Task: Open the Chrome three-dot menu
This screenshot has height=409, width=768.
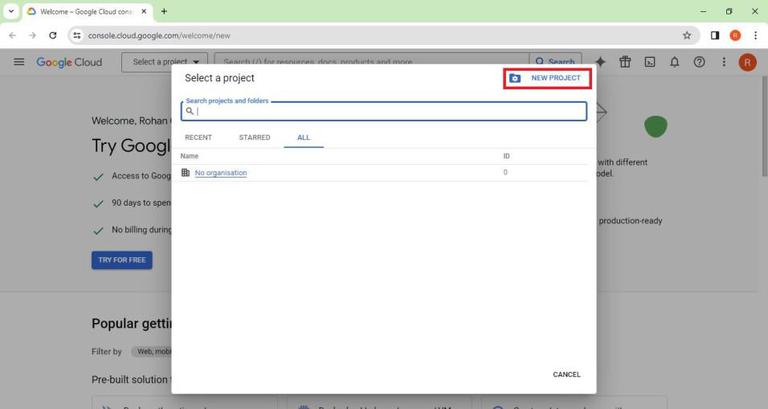Action: pos(756,35)
